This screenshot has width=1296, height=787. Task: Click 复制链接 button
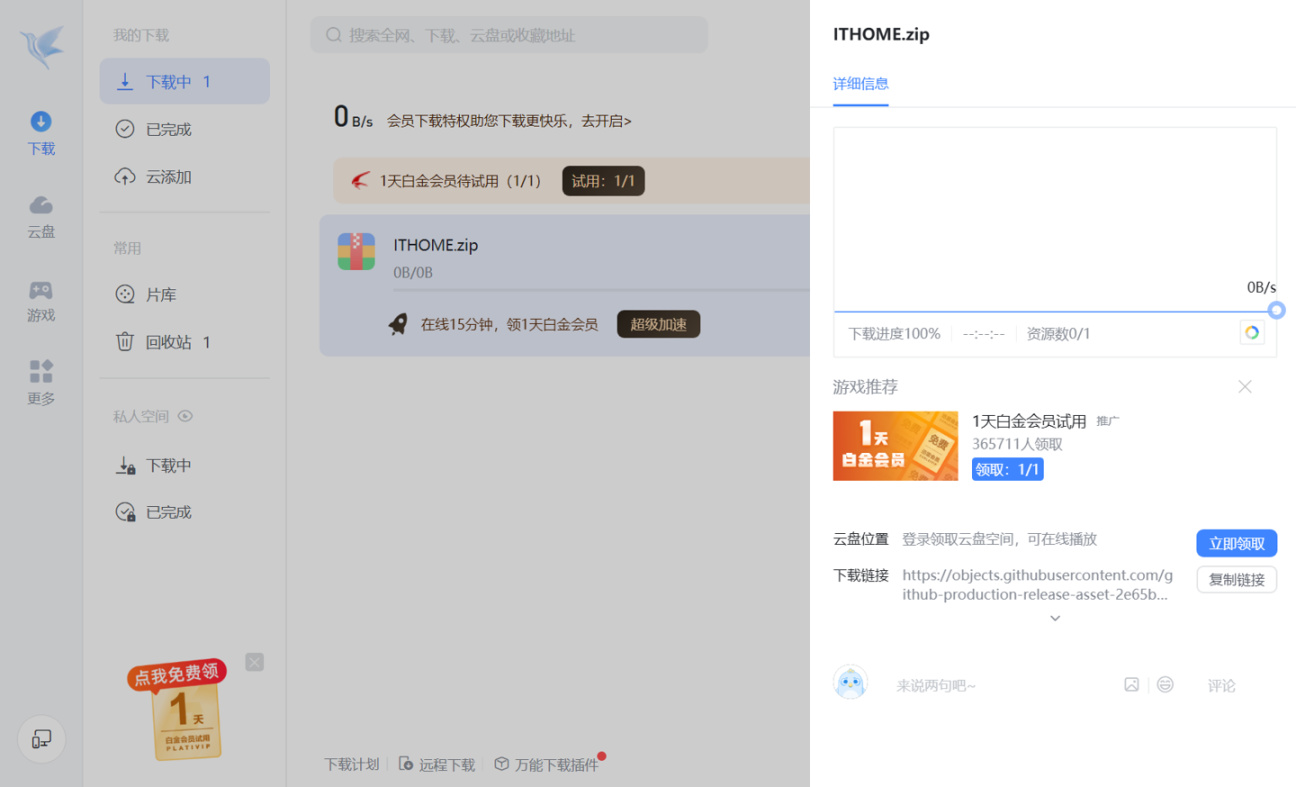coord(1236,579)
